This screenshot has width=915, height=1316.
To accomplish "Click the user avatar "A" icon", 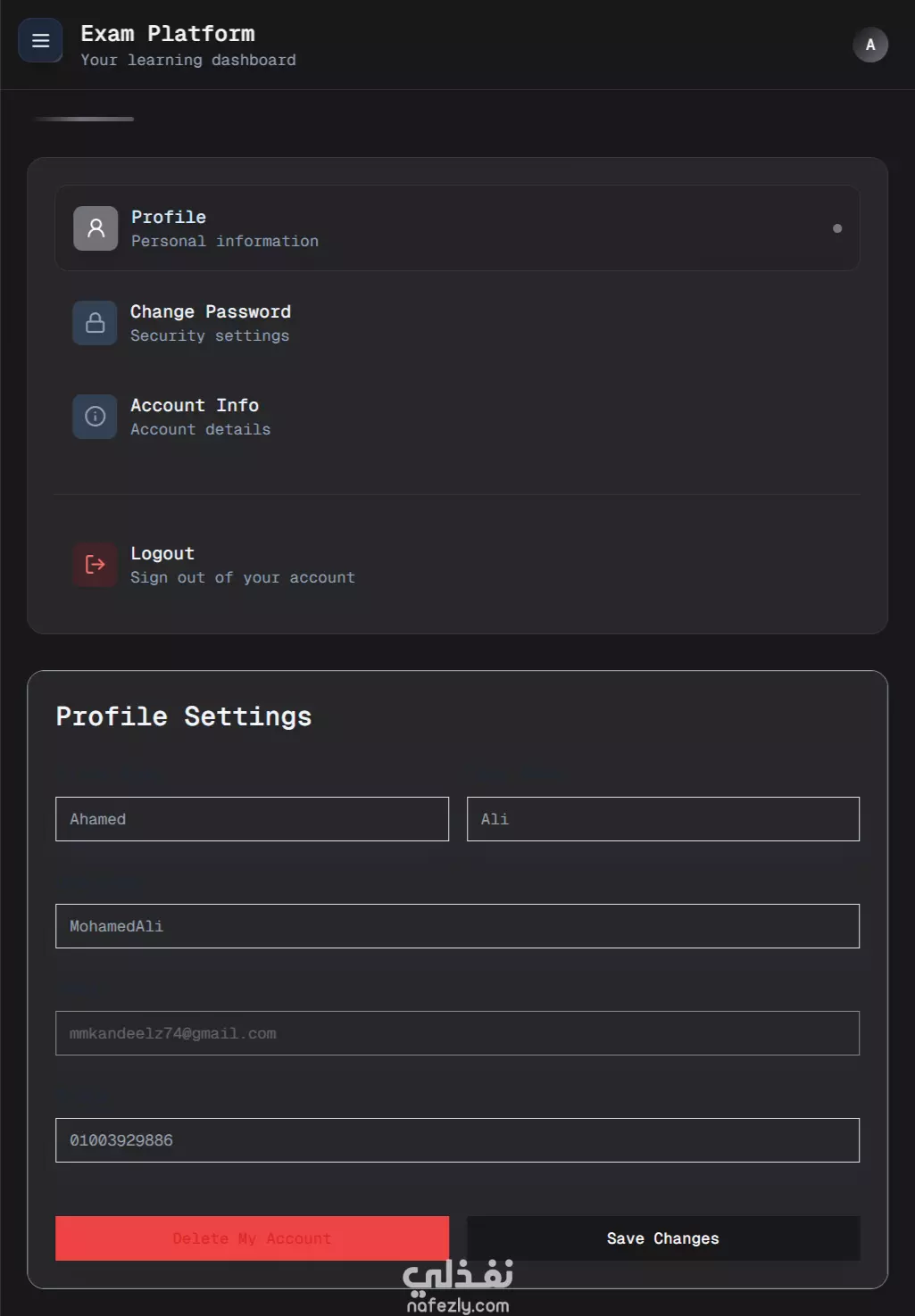I will [870, 45].
